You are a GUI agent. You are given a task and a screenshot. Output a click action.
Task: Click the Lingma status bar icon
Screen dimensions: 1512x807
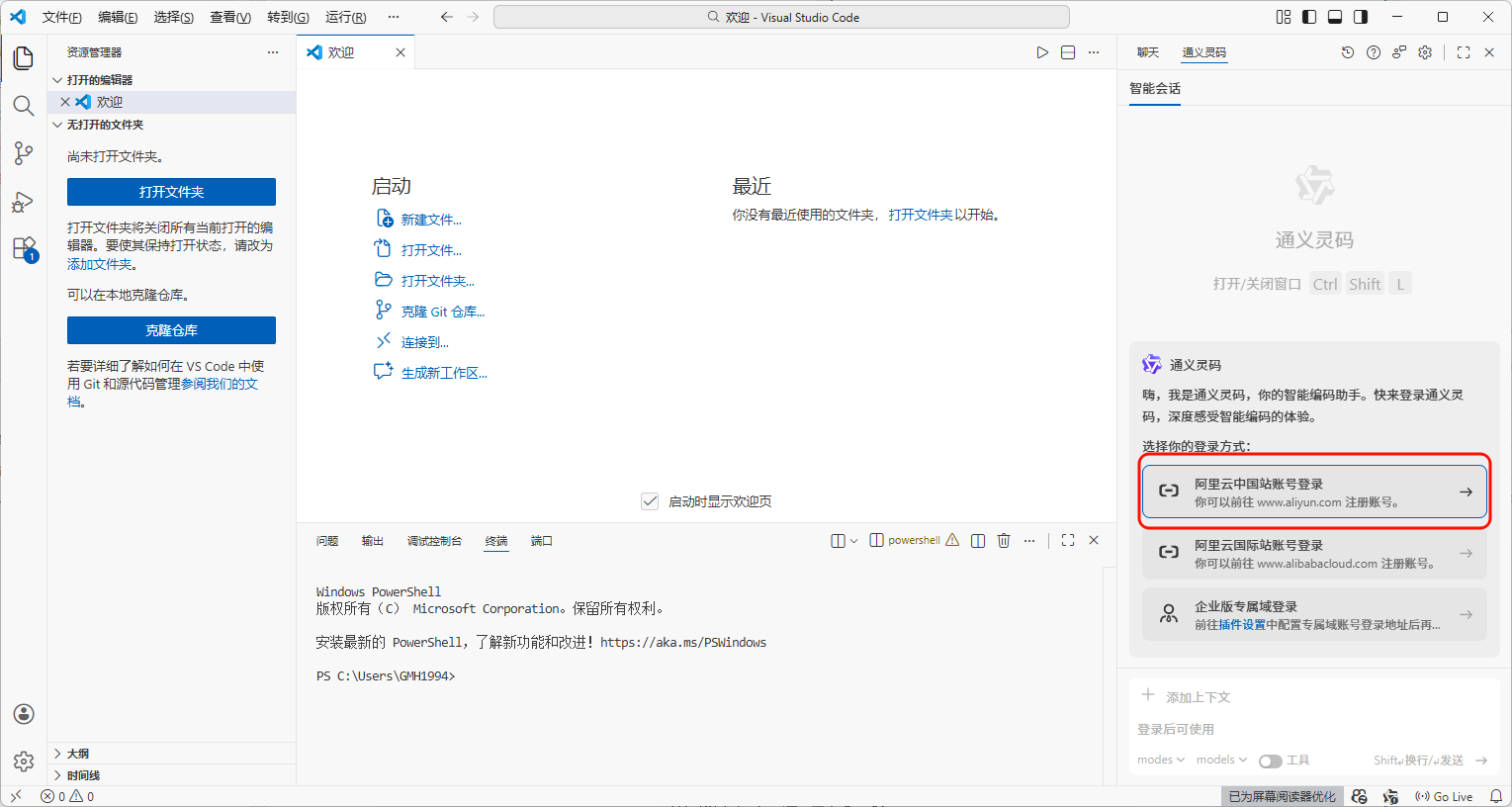point(1390,796)
